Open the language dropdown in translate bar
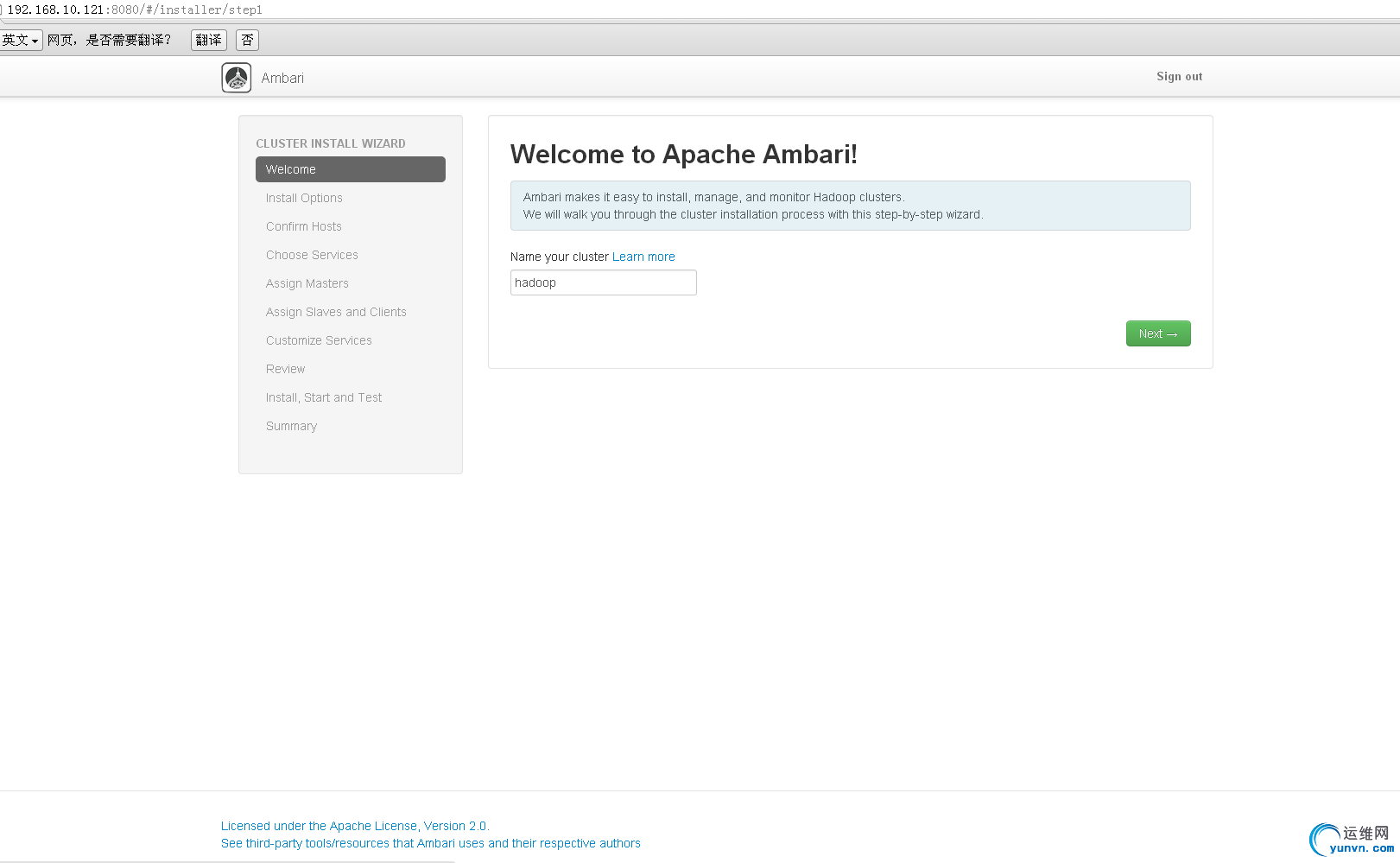The width and height of the screenshot is (1400, 863). coord(21,41)
